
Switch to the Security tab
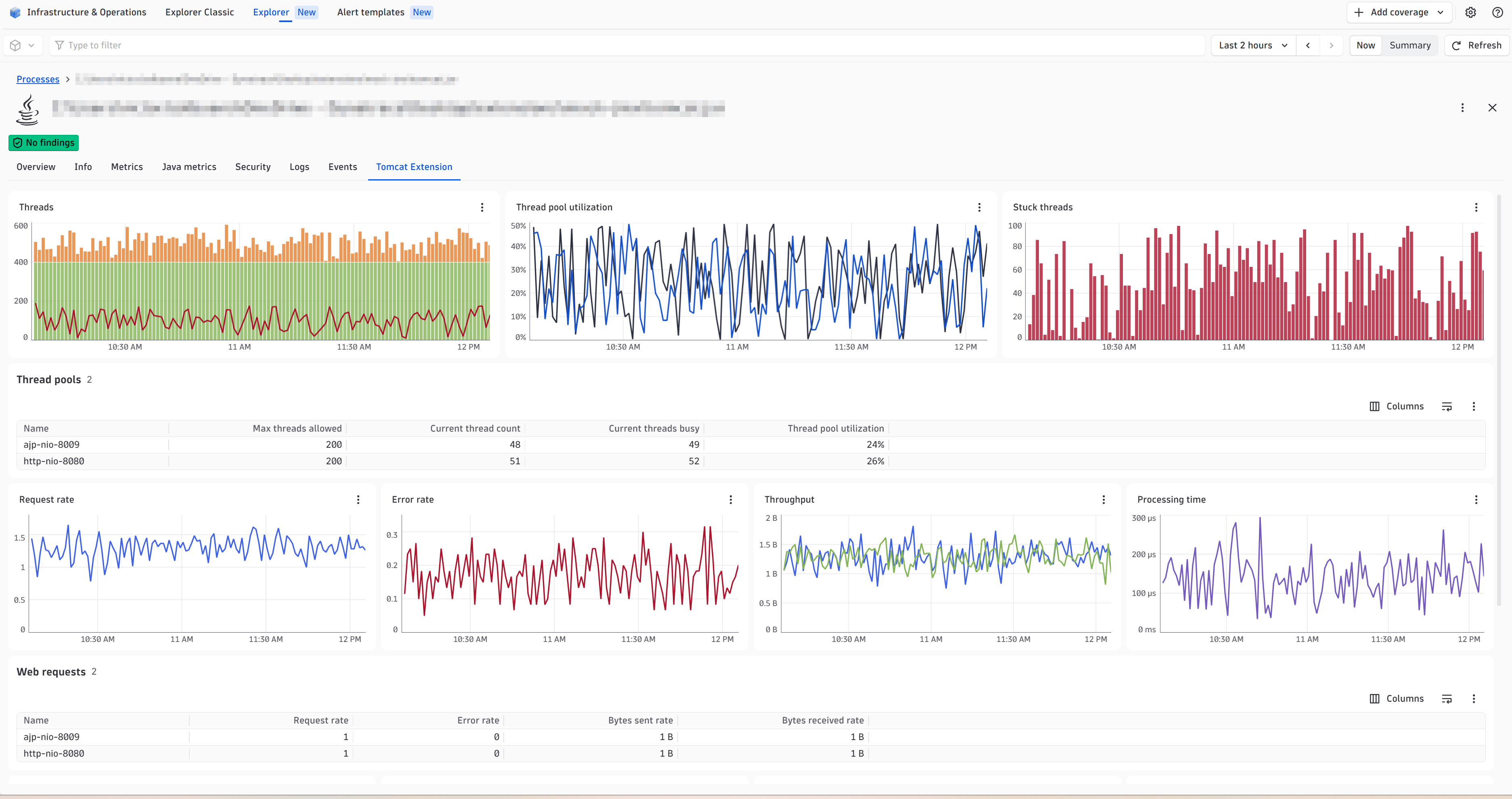(x=253, y=167)
